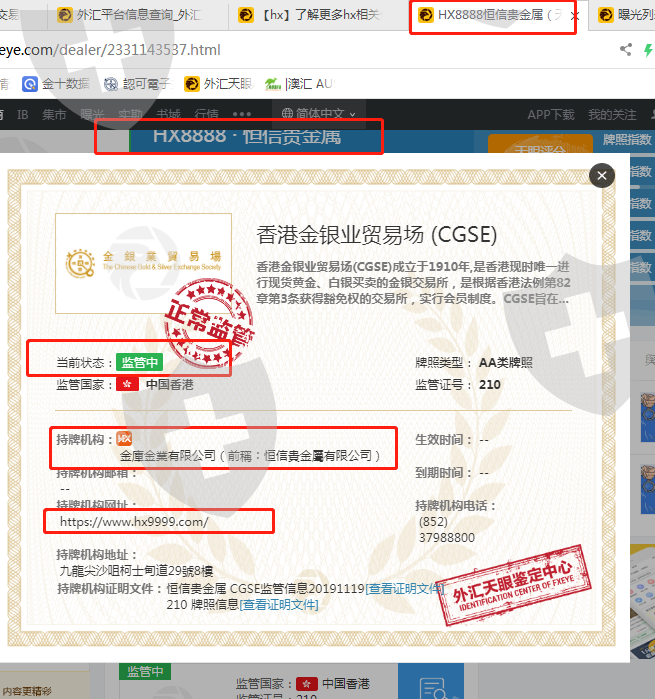Open first 查看证明文件 link after CGSE监管信息20191119

(405, 588)
